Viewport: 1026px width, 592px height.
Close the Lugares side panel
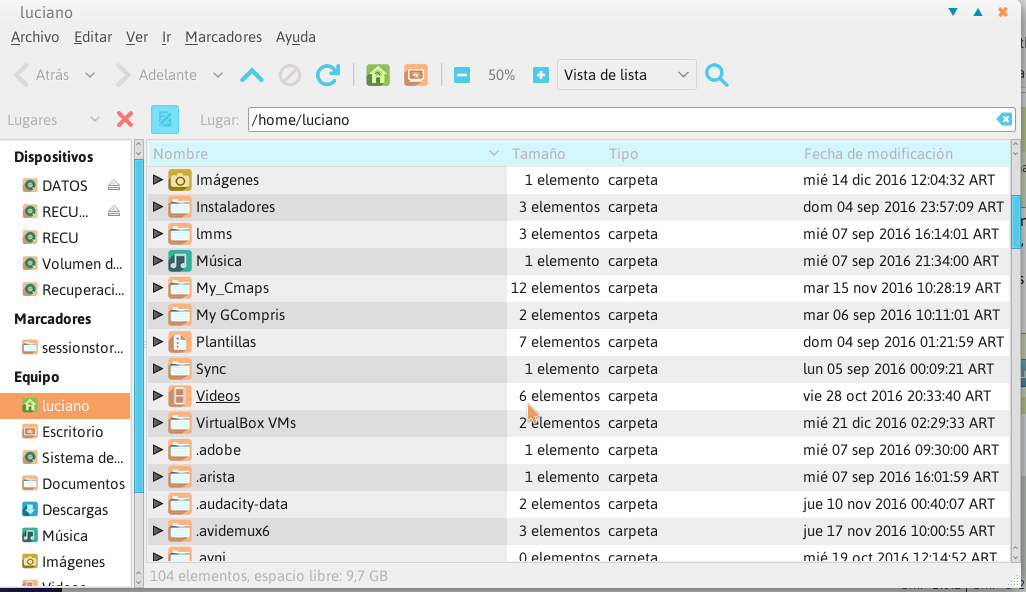[125, 120]
